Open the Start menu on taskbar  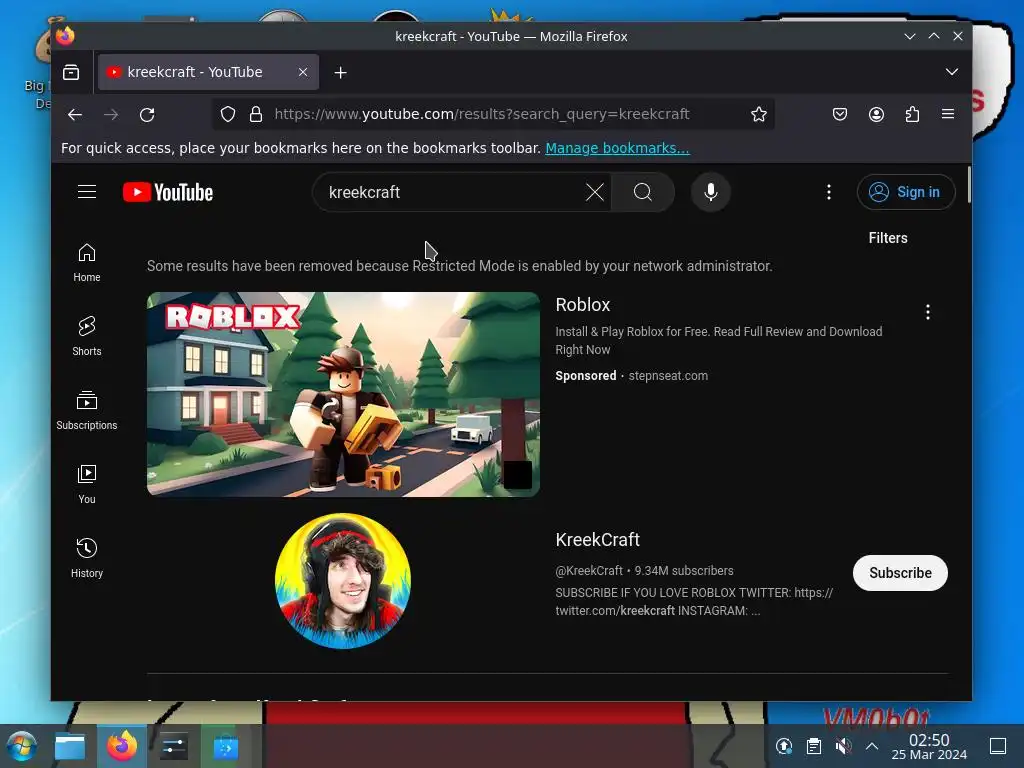coord(22,746)
